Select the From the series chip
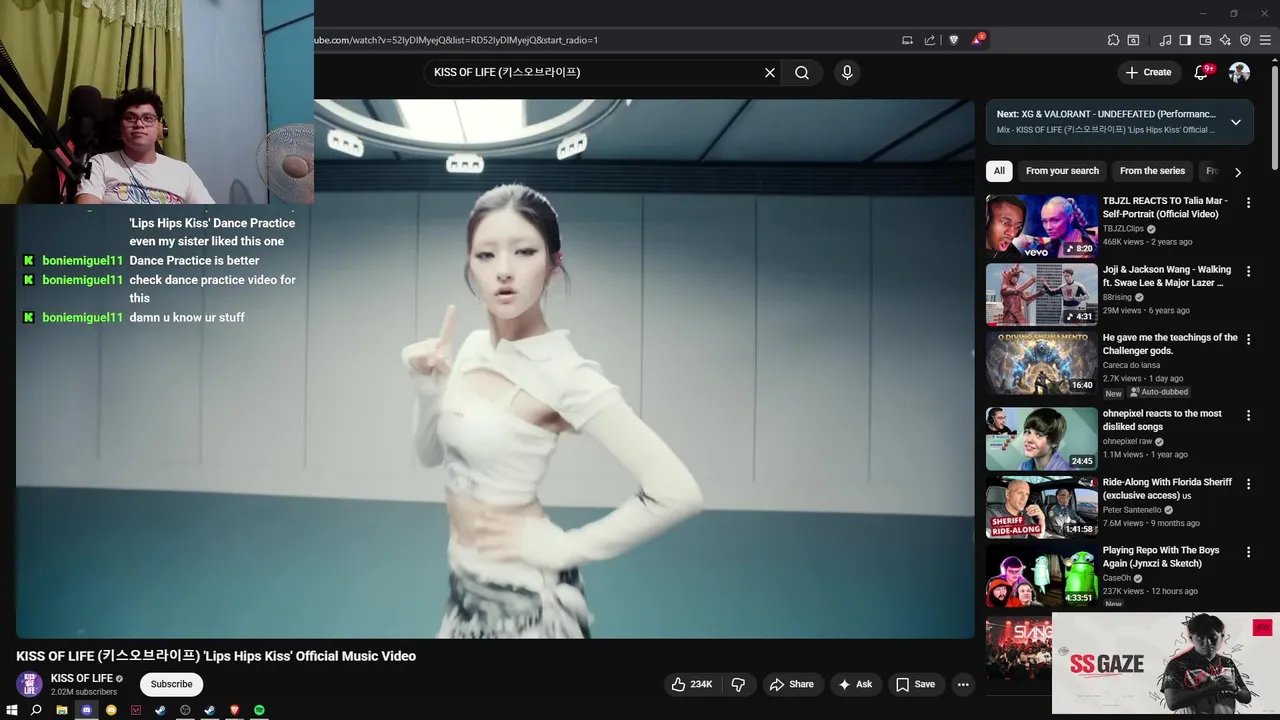 (x=1152, y=171)
